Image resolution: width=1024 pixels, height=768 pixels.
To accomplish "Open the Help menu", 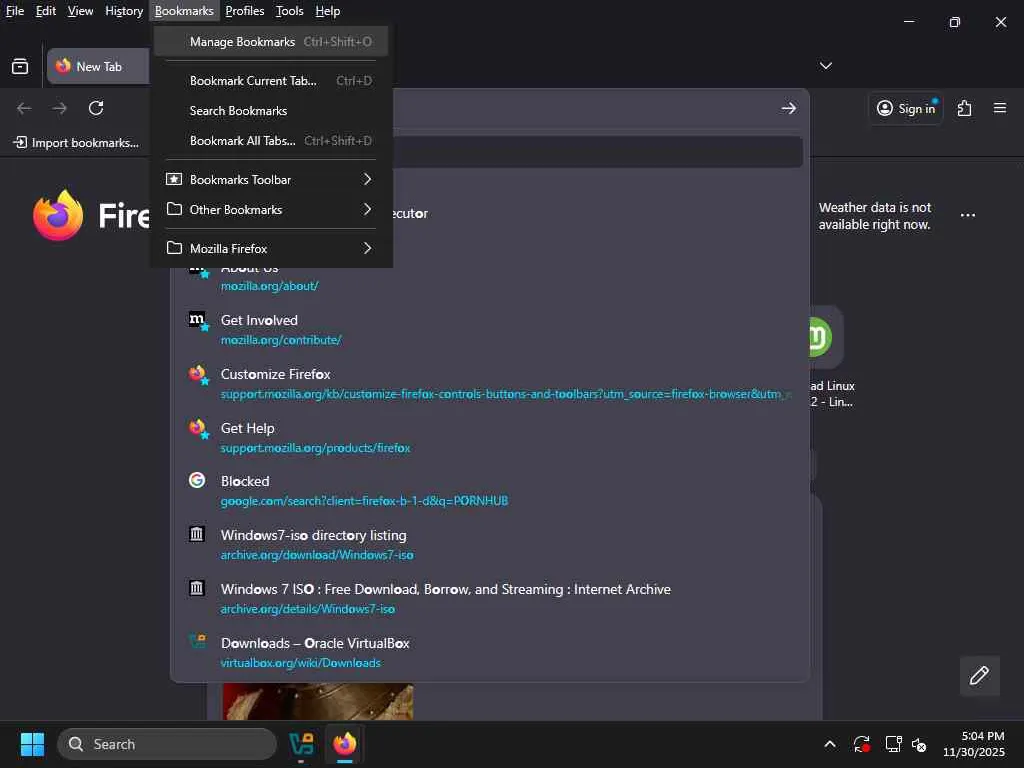I will [327, 11].
